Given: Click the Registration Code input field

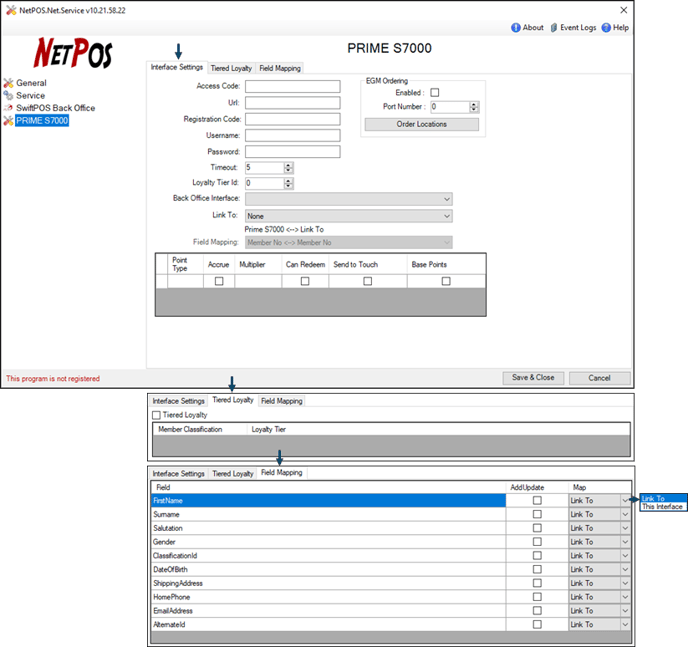Looking at the screenshot, I should tap(293, 119).
